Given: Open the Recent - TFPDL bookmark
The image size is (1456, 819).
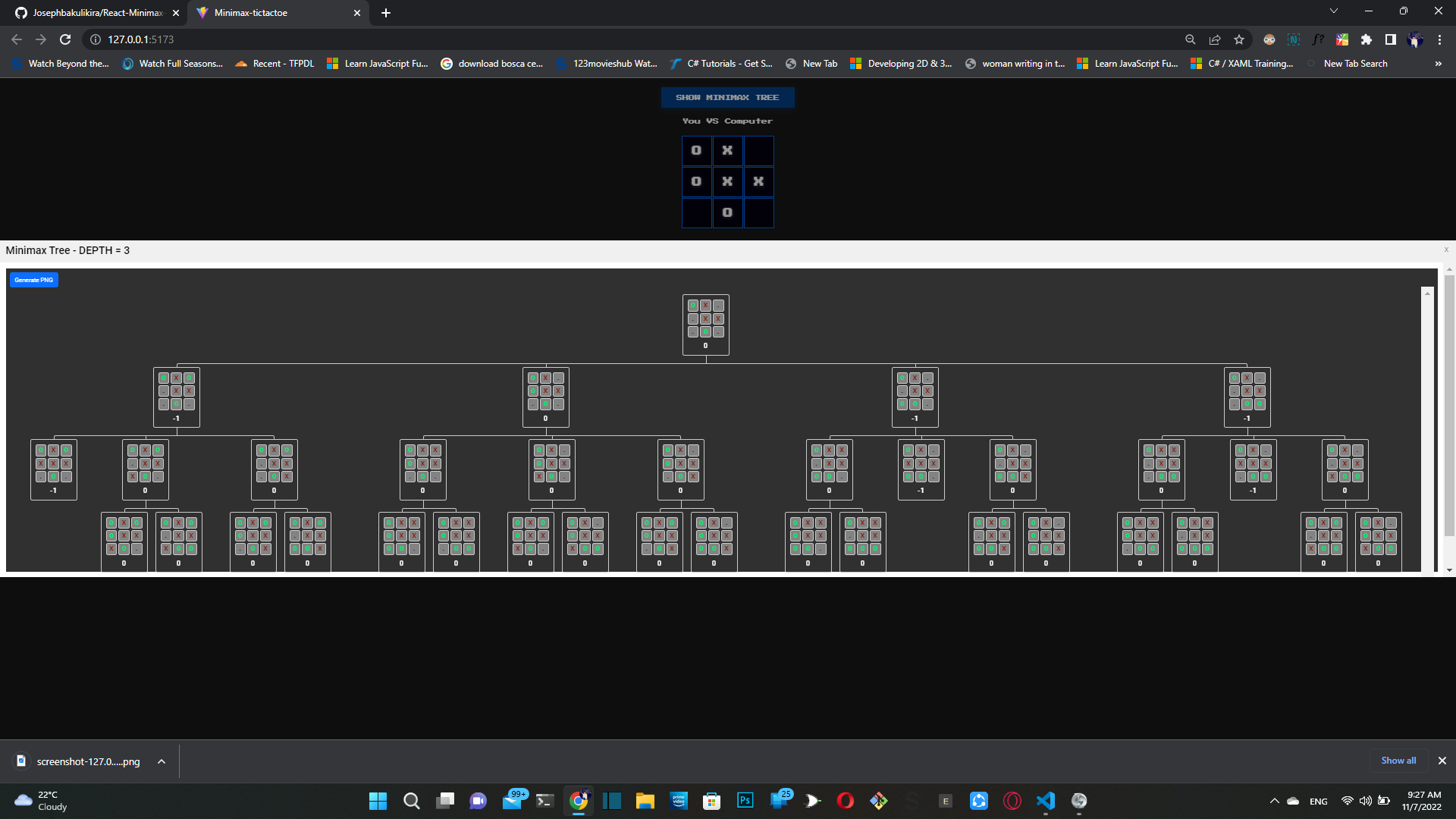Looking at the screenshot, I should tap(274, 64).
